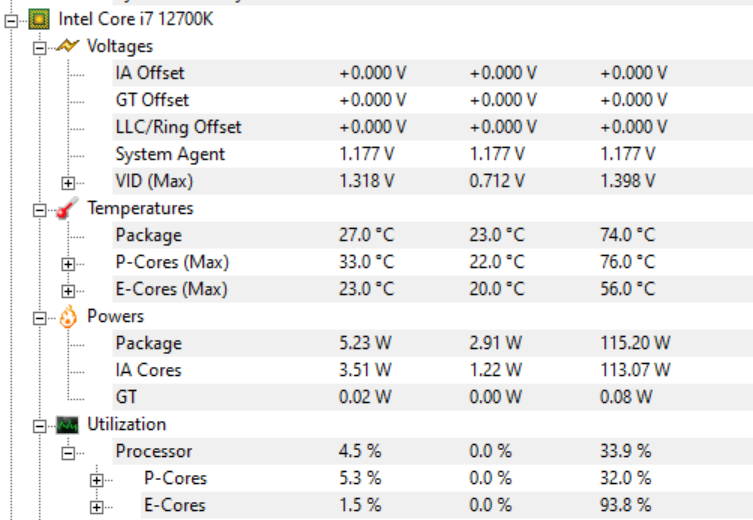Collapse the Intel Core i7 12700K node
This screenshot has height=520, width=753.
point(11,21)
